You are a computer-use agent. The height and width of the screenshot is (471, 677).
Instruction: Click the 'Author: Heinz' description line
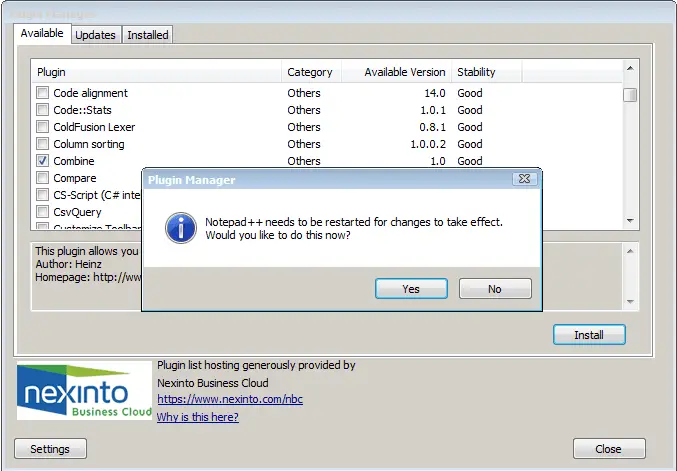coord(69,264)
